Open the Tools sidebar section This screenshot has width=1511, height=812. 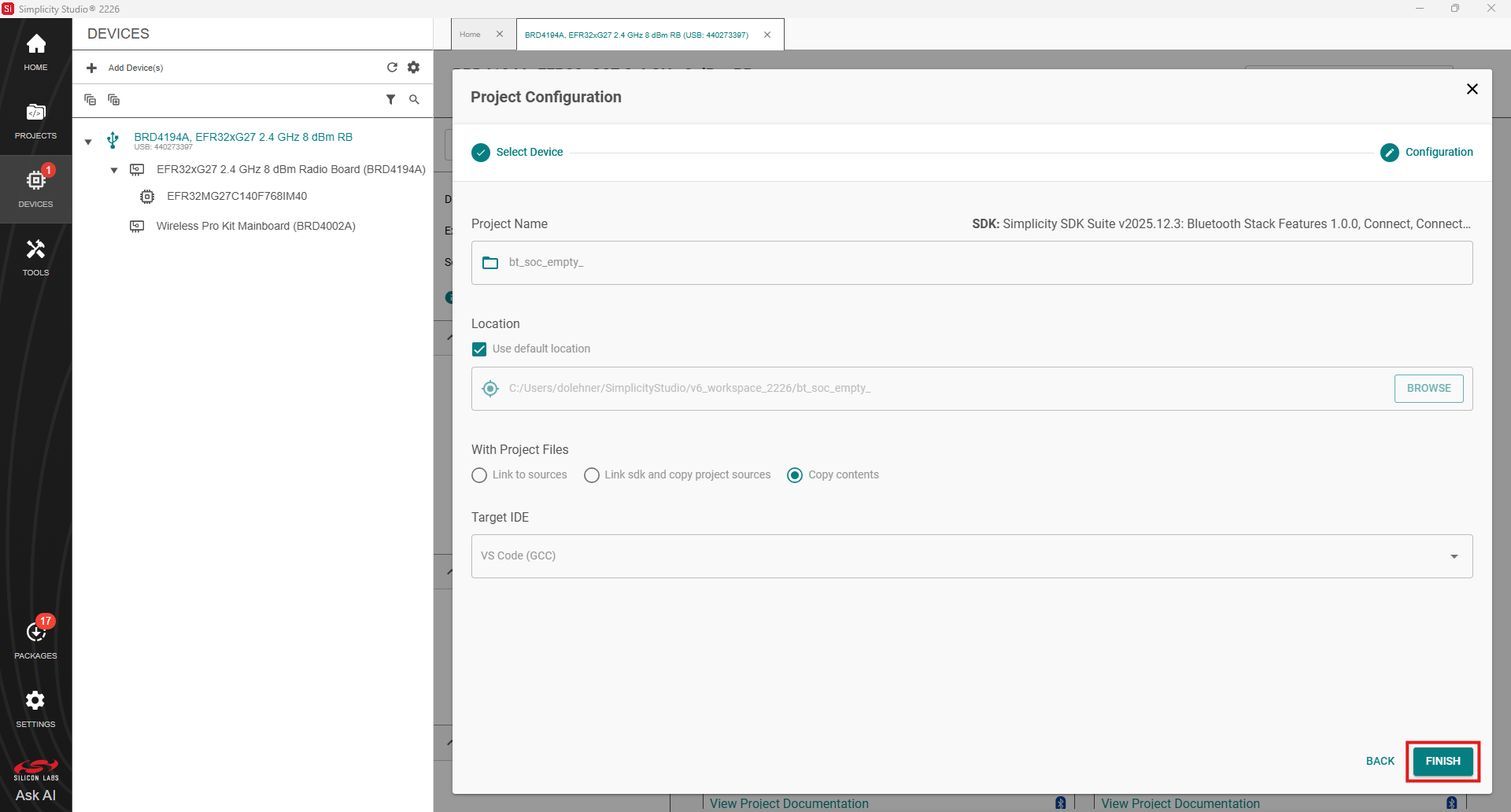click(x=35, y=258)
